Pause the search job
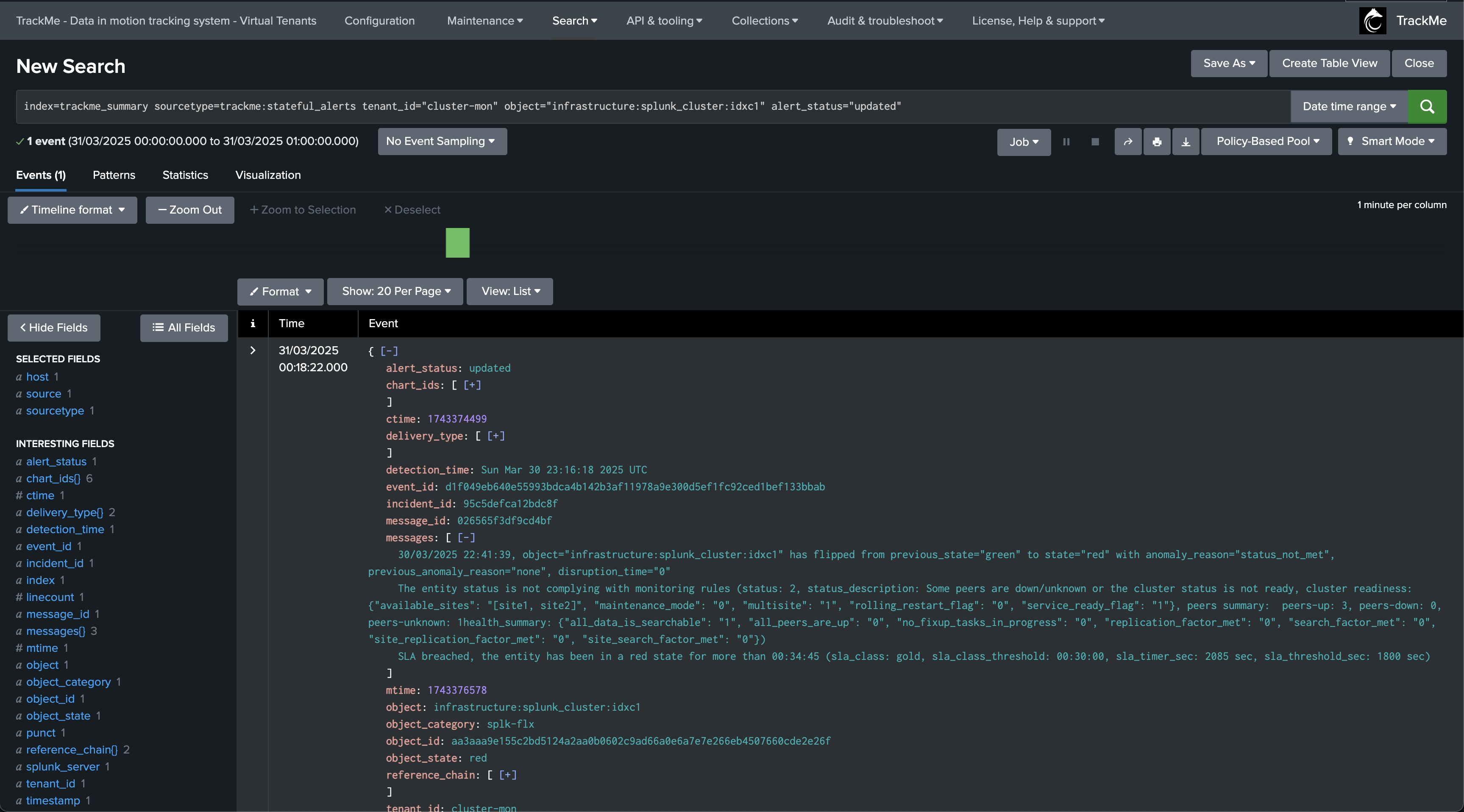The height and width of the screenshot is (812, 1464). (x=1066, y=142)
